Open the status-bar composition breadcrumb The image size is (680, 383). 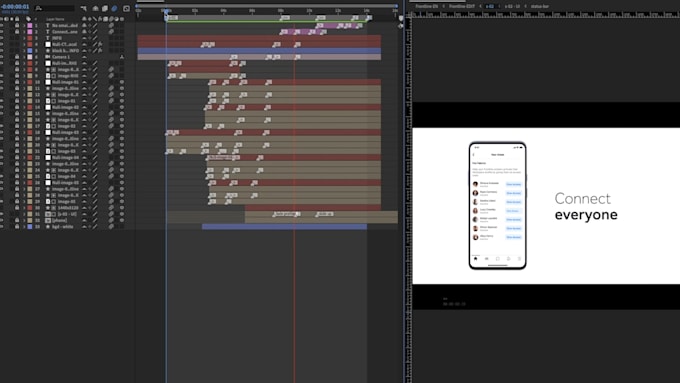(539, 7)
